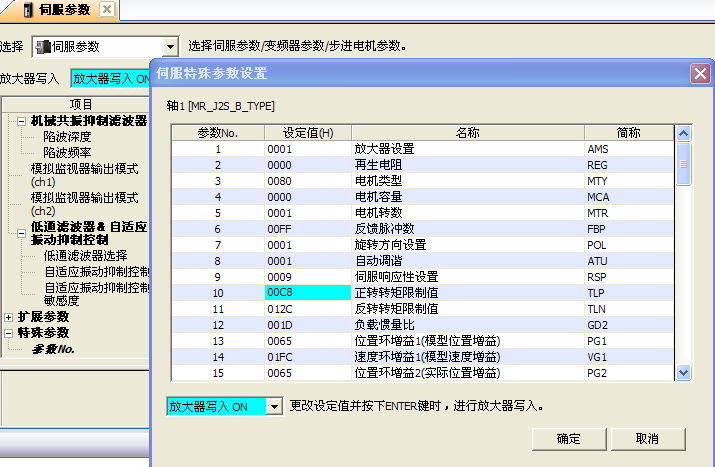Collapse the 特殊参数 tree node
Screen dimensions: 715x467
click(9, 332)
